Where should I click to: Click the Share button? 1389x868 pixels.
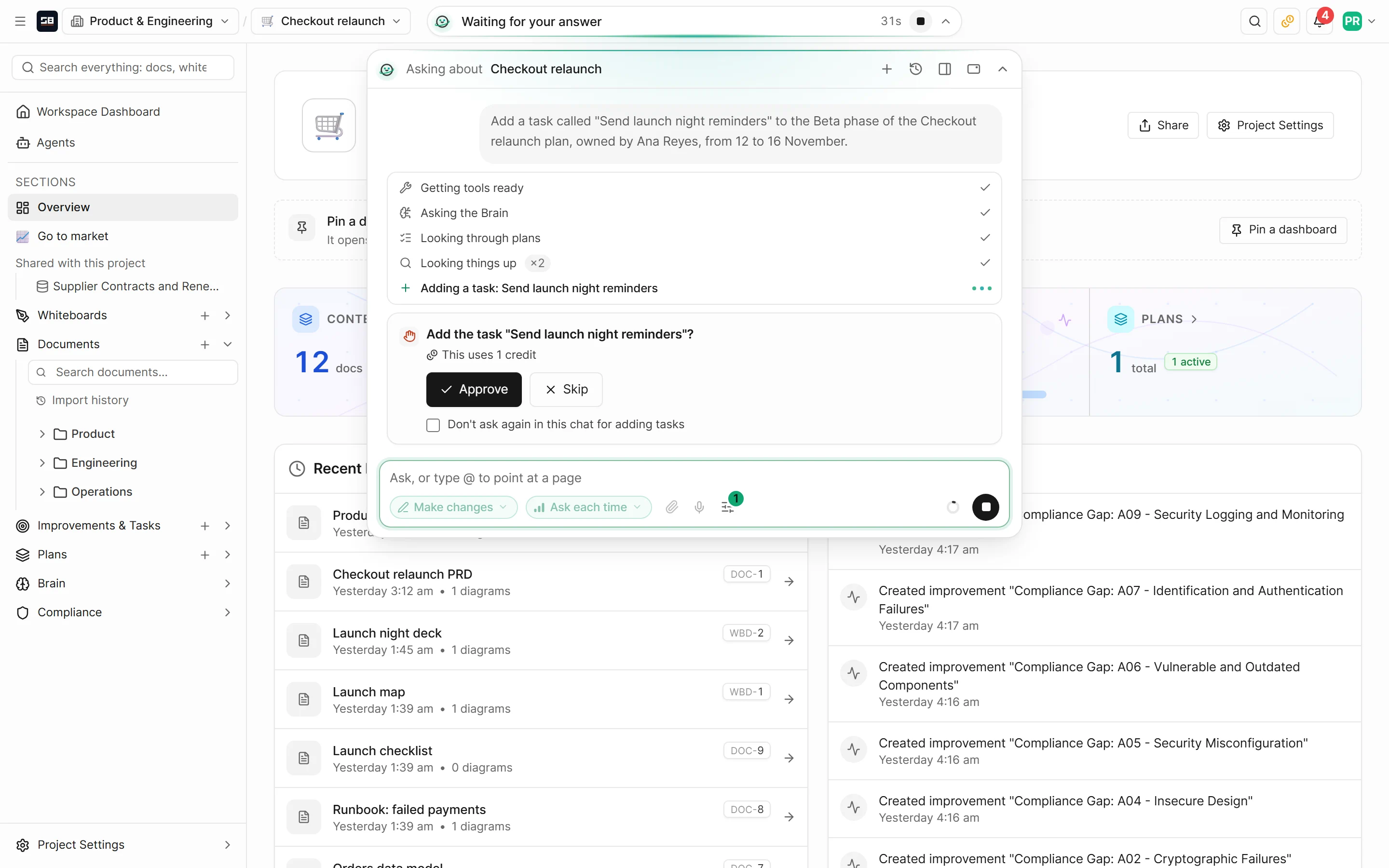[x=1163, y=125]
